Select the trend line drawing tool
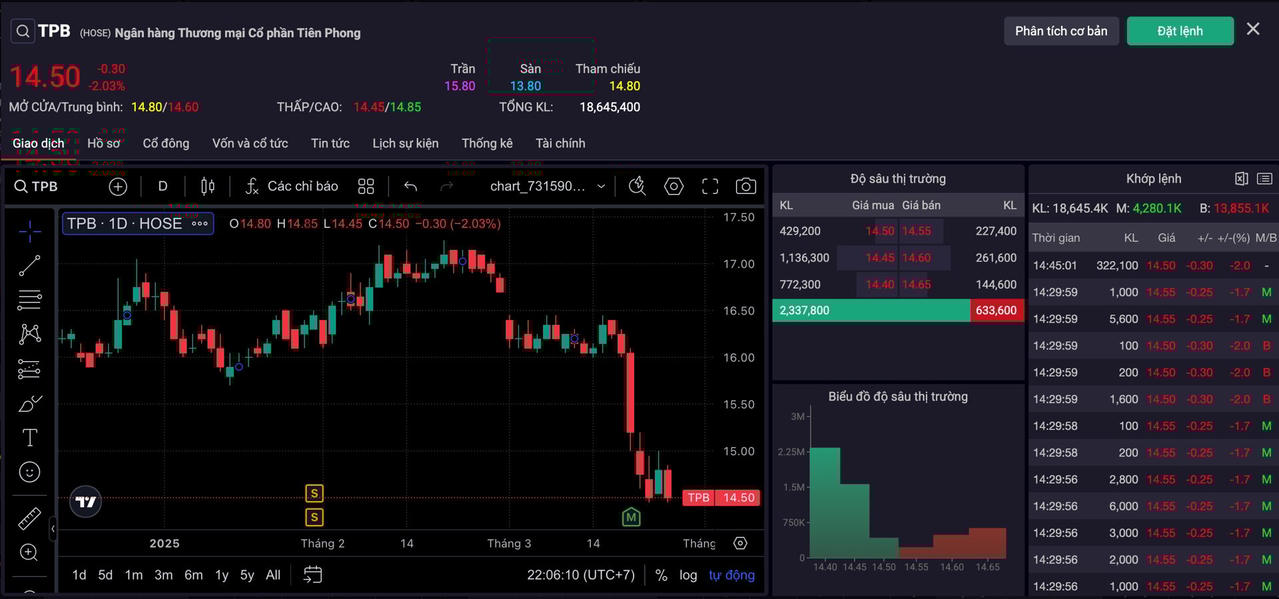1279x599 pixels. (x=30, y=265)
